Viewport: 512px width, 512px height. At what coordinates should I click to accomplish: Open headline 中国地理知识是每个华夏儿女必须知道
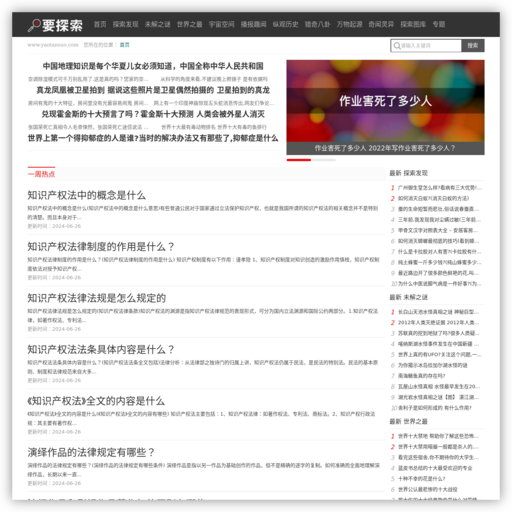153,66
